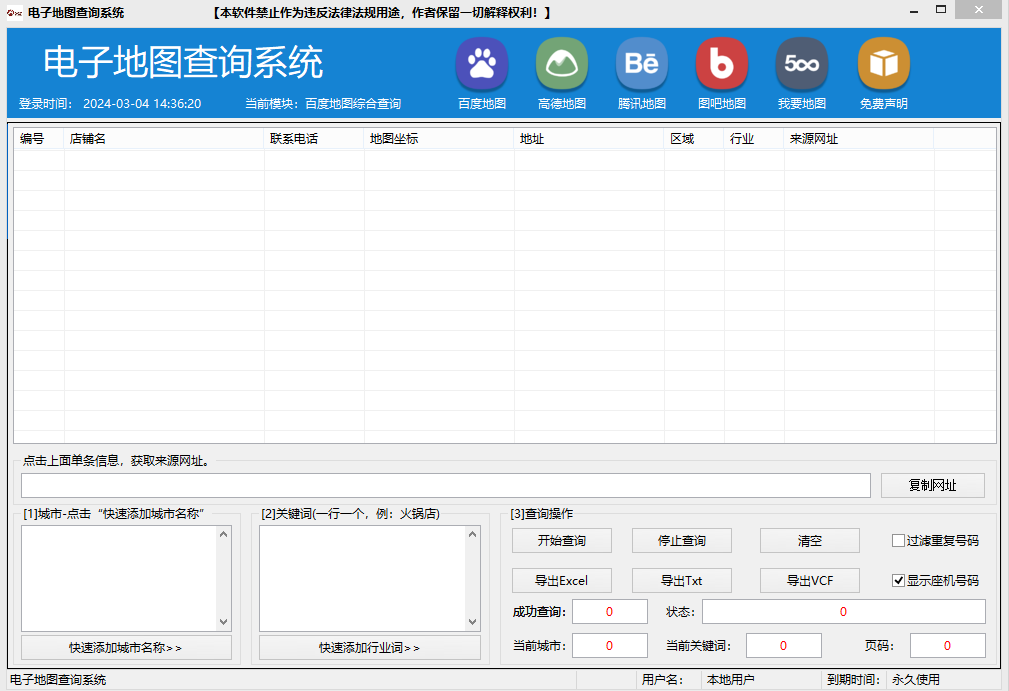Click the 当前城市 value field

[609, 645]
